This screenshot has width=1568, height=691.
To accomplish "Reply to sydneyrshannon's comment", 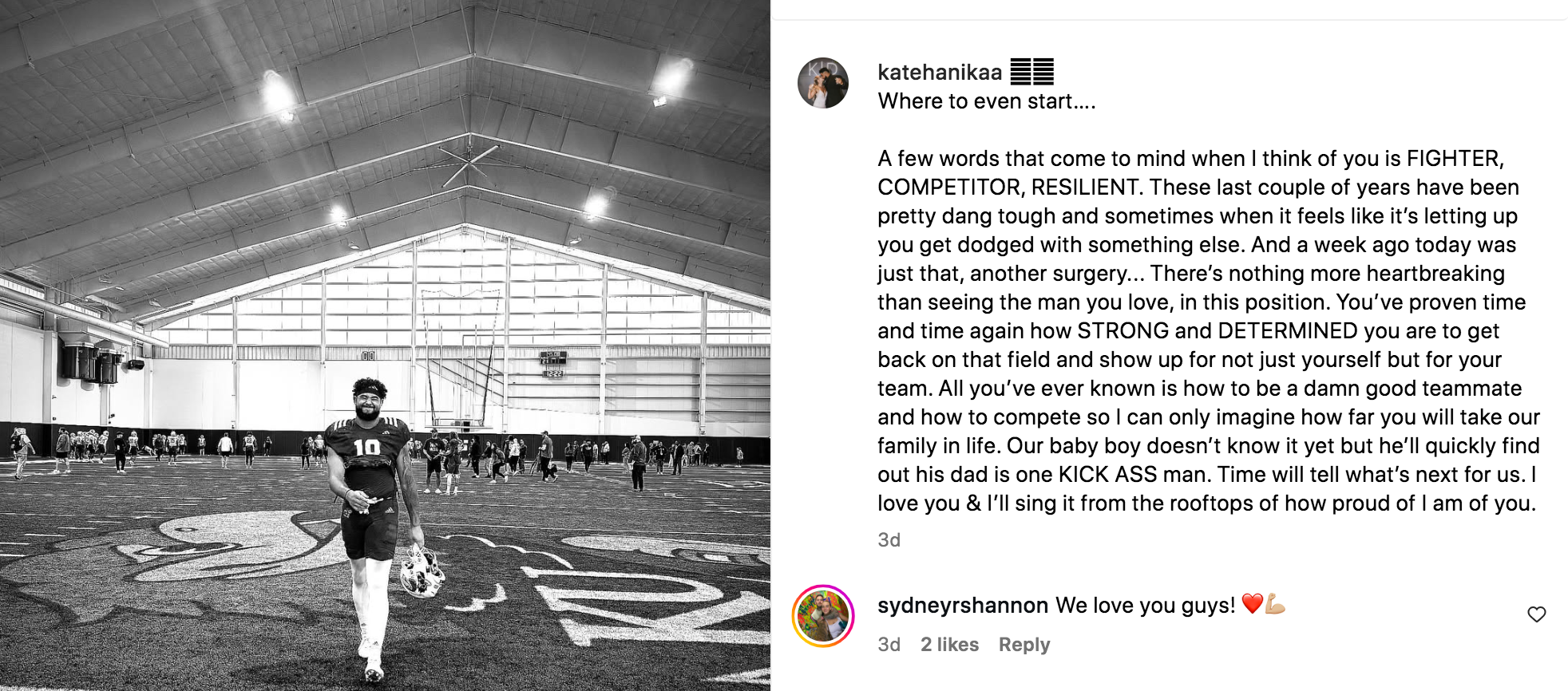I will tap(1024, 645).
